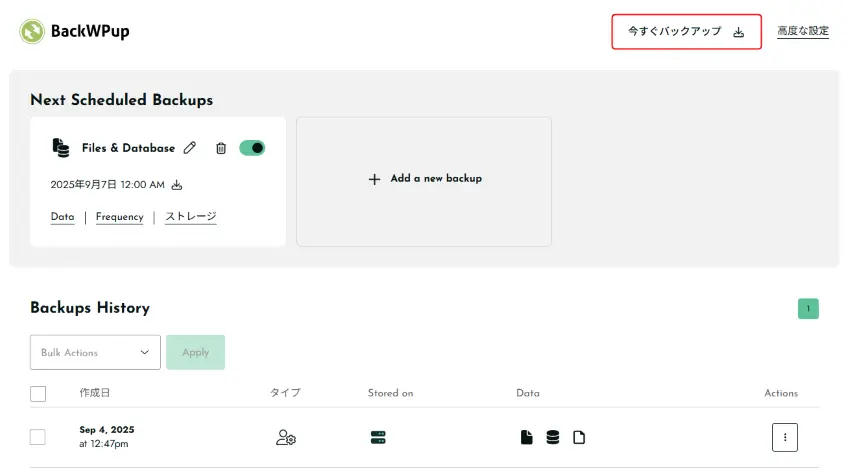Click the Files & Database stack icon
Viewport: 850px width, 475px height.
coord(61,147)
